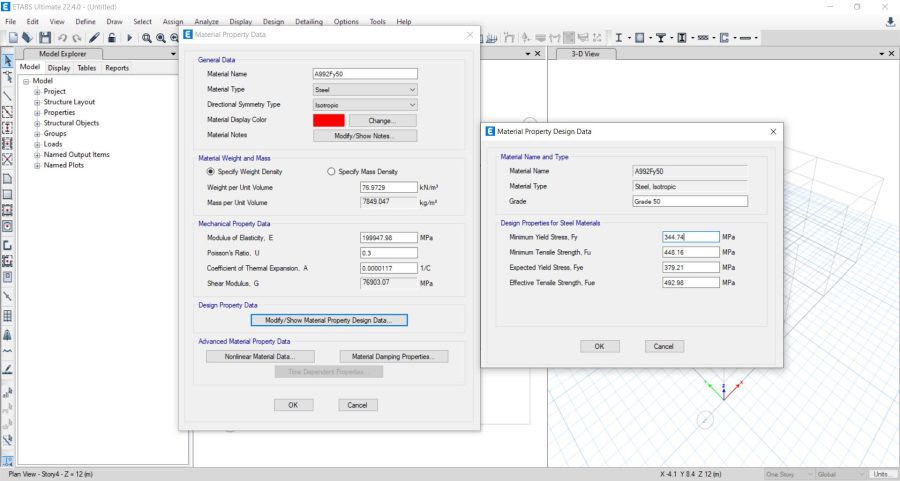The image size is (900, 481).
Task: Click OK in Material Property Design Data
Action: pyautogui.click(x=599, y=347)
